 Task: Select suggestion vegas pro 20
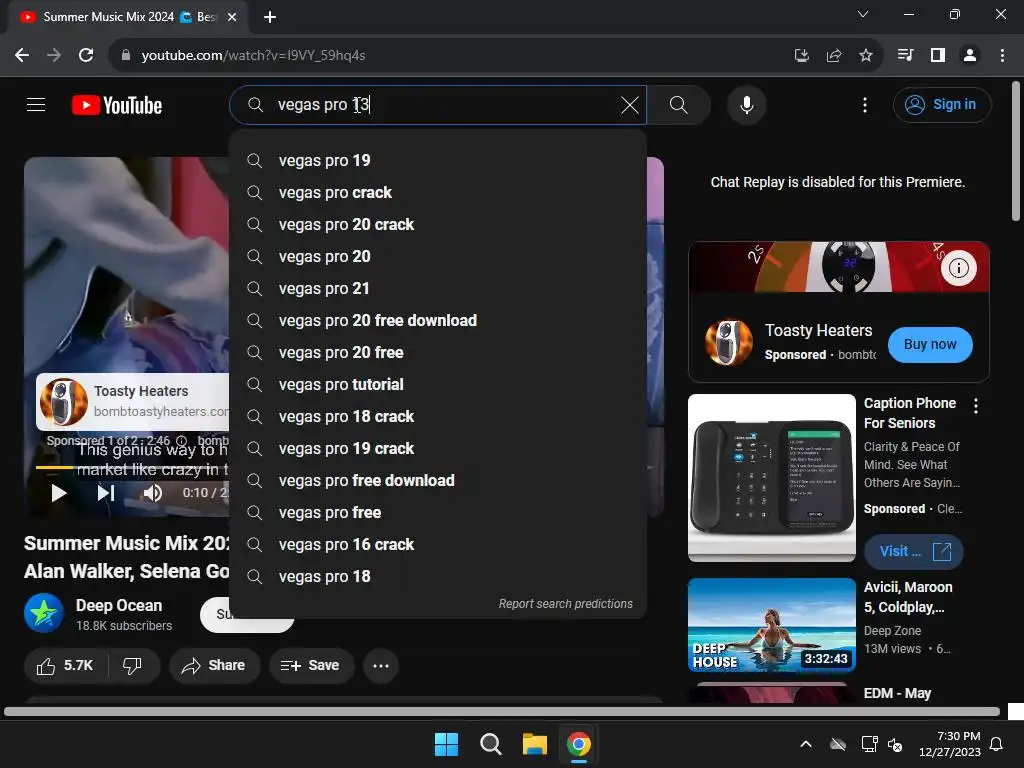coord(438,257)
